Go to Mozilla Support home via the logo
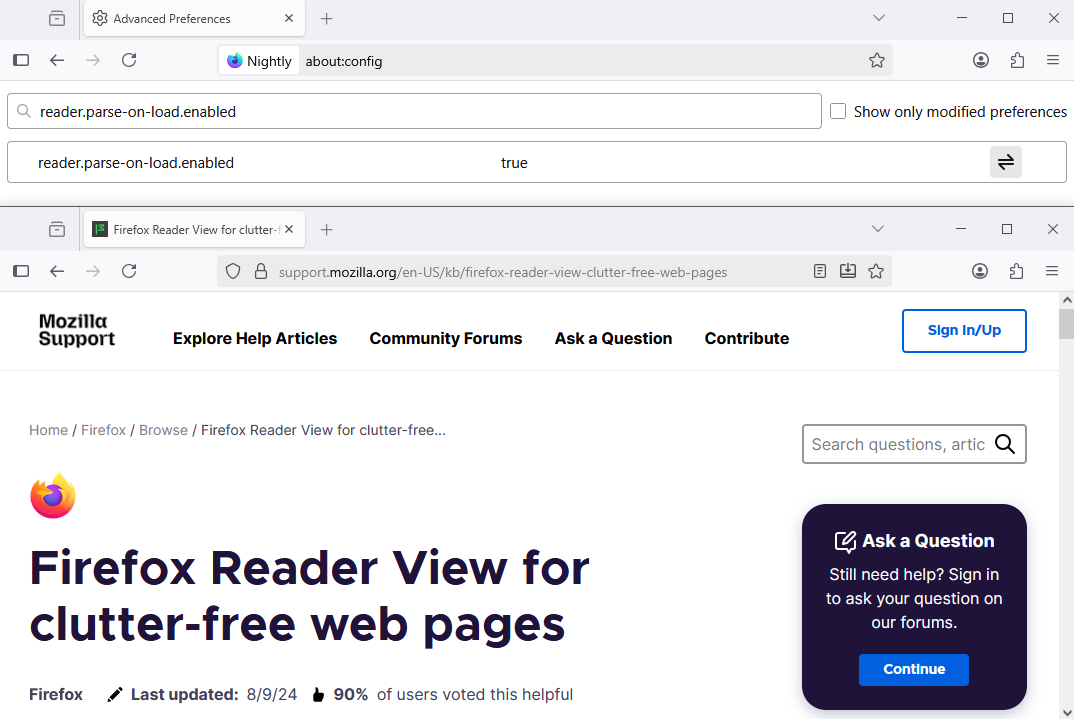Viewport: 1074px width, 719px height. pyautogui.click(x=77, y=330)
